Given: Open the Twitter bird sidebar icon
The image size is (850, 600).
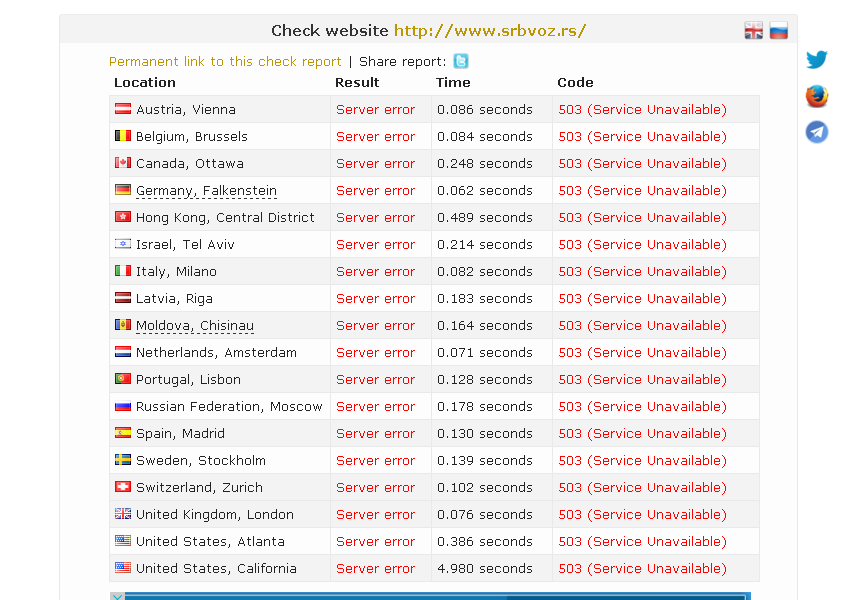Looking at the screenshot, I should coord(816,59).
